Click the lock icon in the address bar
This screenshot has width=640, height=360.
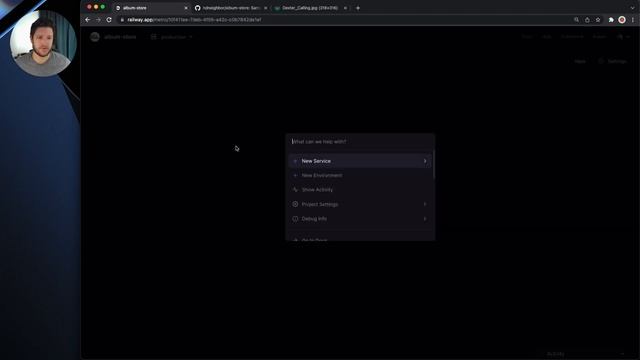click(x=122, y=20)
